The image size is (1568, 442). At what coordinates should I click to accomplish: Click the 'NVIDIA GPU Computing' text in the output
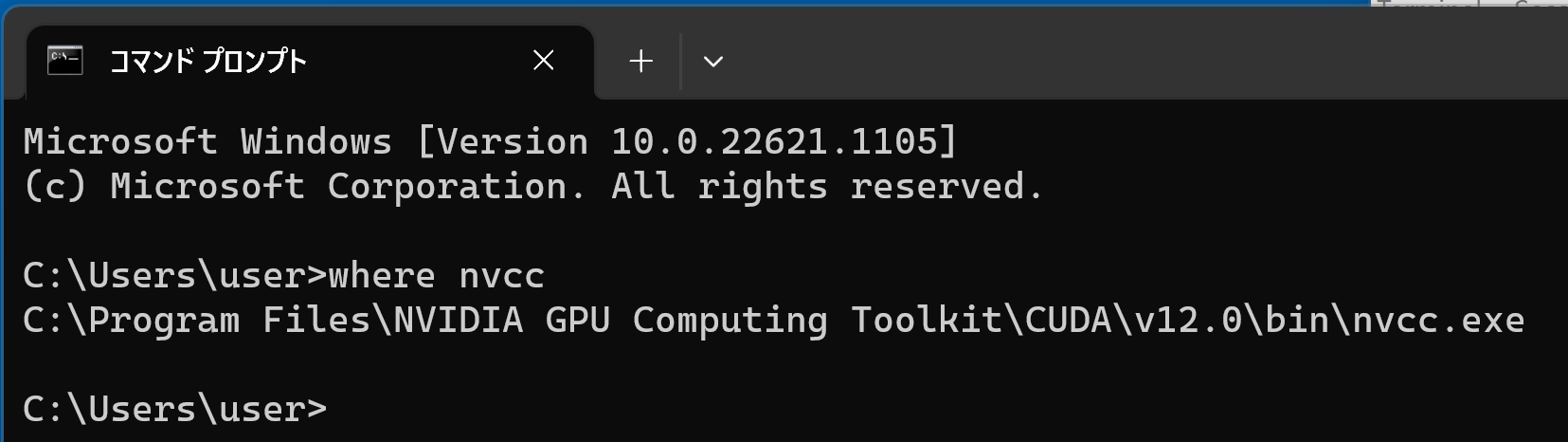(610, 321)
